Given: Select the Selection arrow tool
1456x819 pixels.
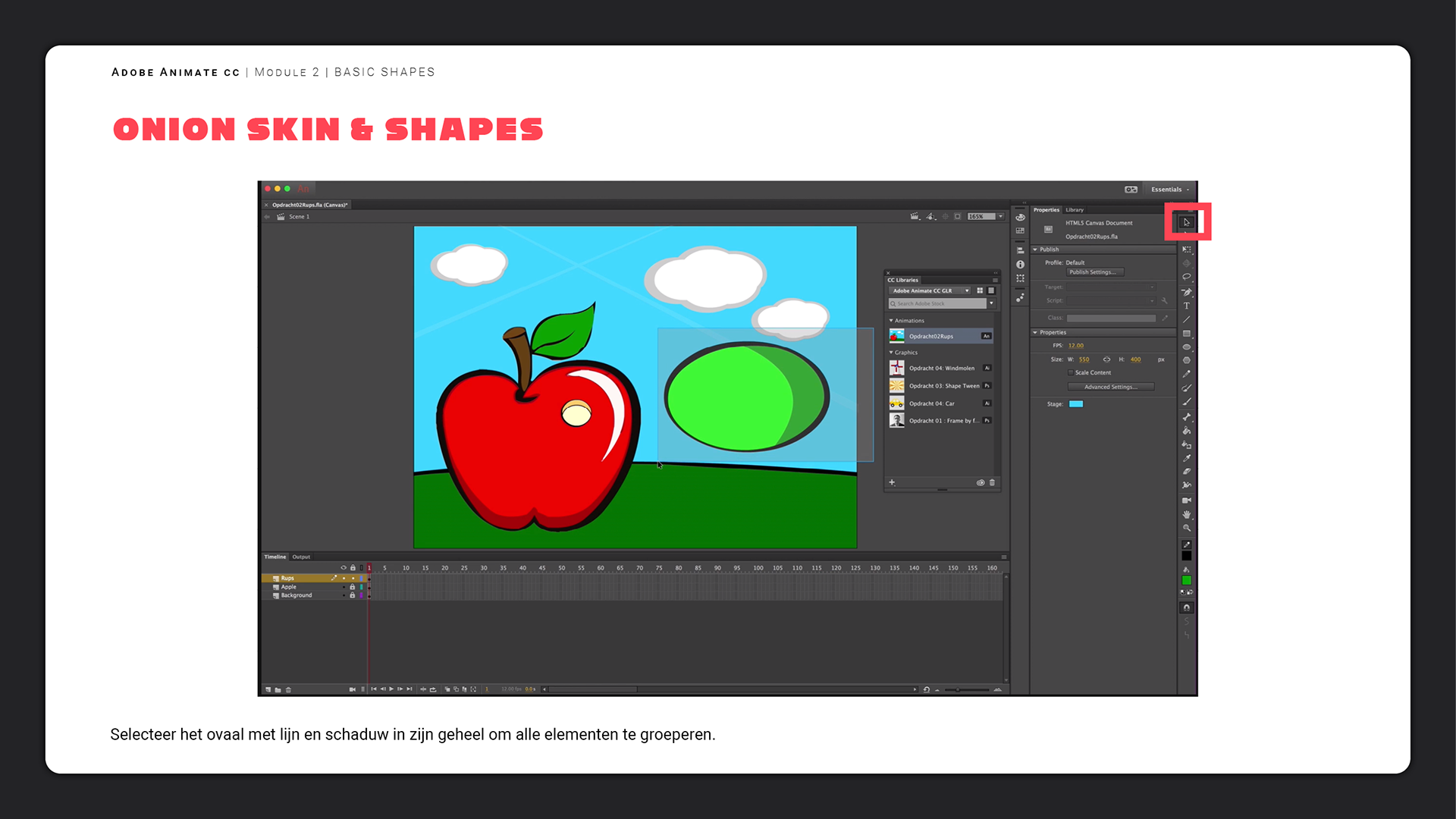Looking at the screenshot, I should pos(1187,222).
